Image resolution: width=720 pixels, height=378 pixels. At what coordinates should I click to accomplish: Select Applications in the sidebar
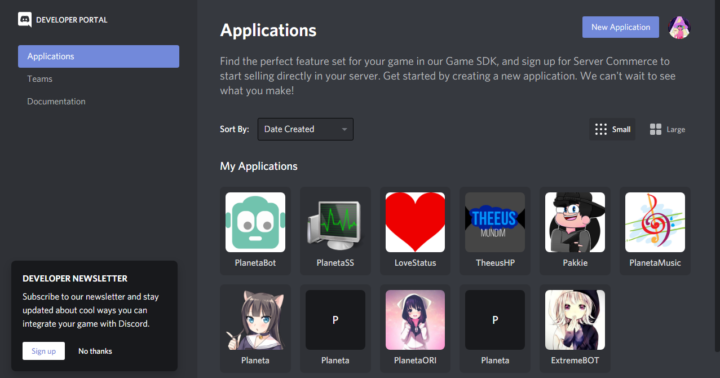(x=98, y=56)
